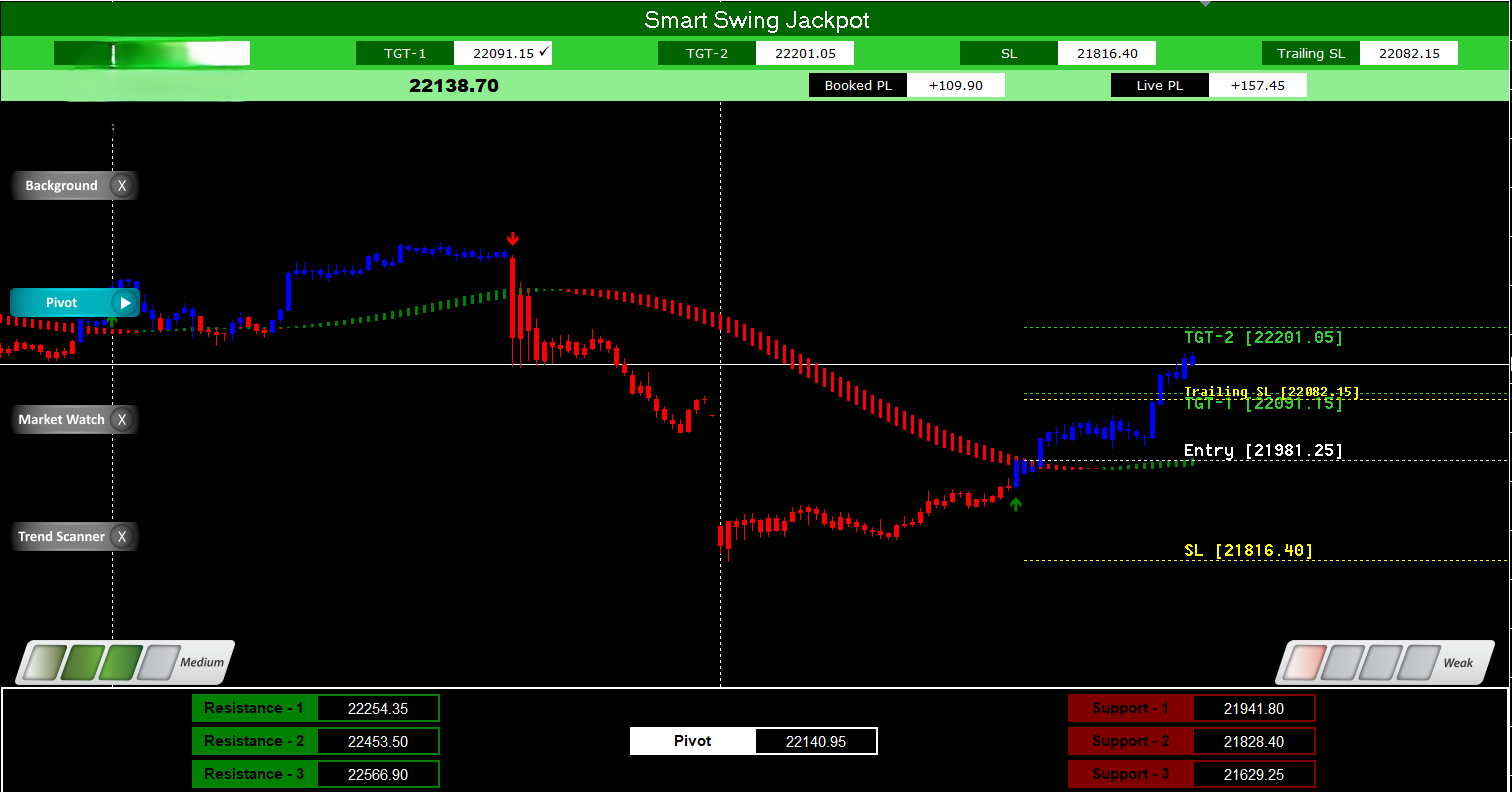This screenshot has width=1512, height=792.
Task: Click the Resistance - 3 button
Action: pyautogui.click(x=255, y=773)
